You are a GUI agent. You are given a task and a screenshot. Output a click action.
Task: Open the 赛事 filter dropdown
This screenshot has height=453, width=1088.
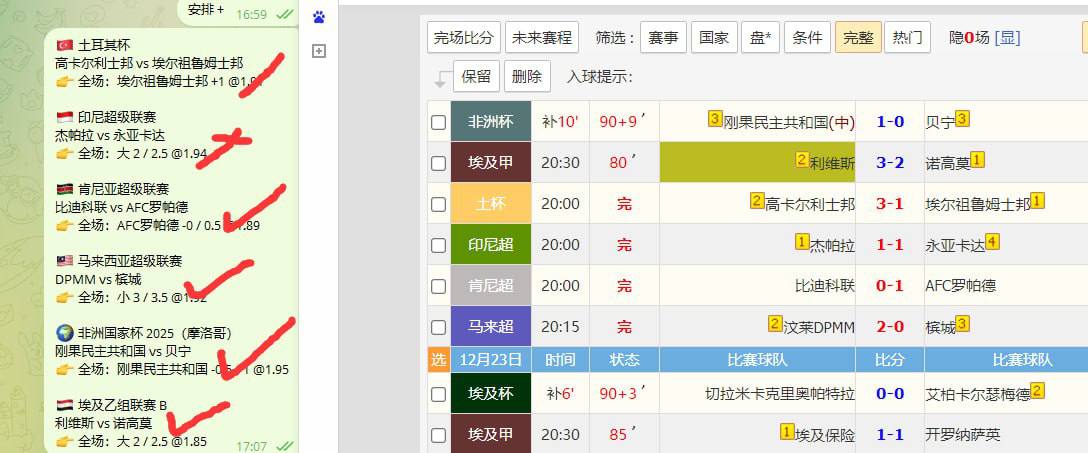(x=663, y=38)
